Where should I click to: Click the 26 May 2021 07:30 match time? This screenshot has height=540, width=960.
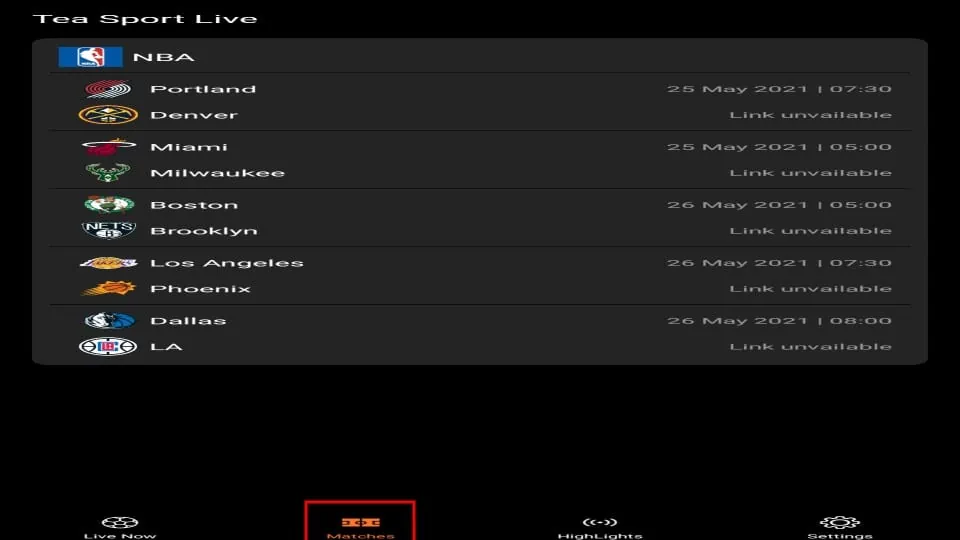tap(779, 263)
